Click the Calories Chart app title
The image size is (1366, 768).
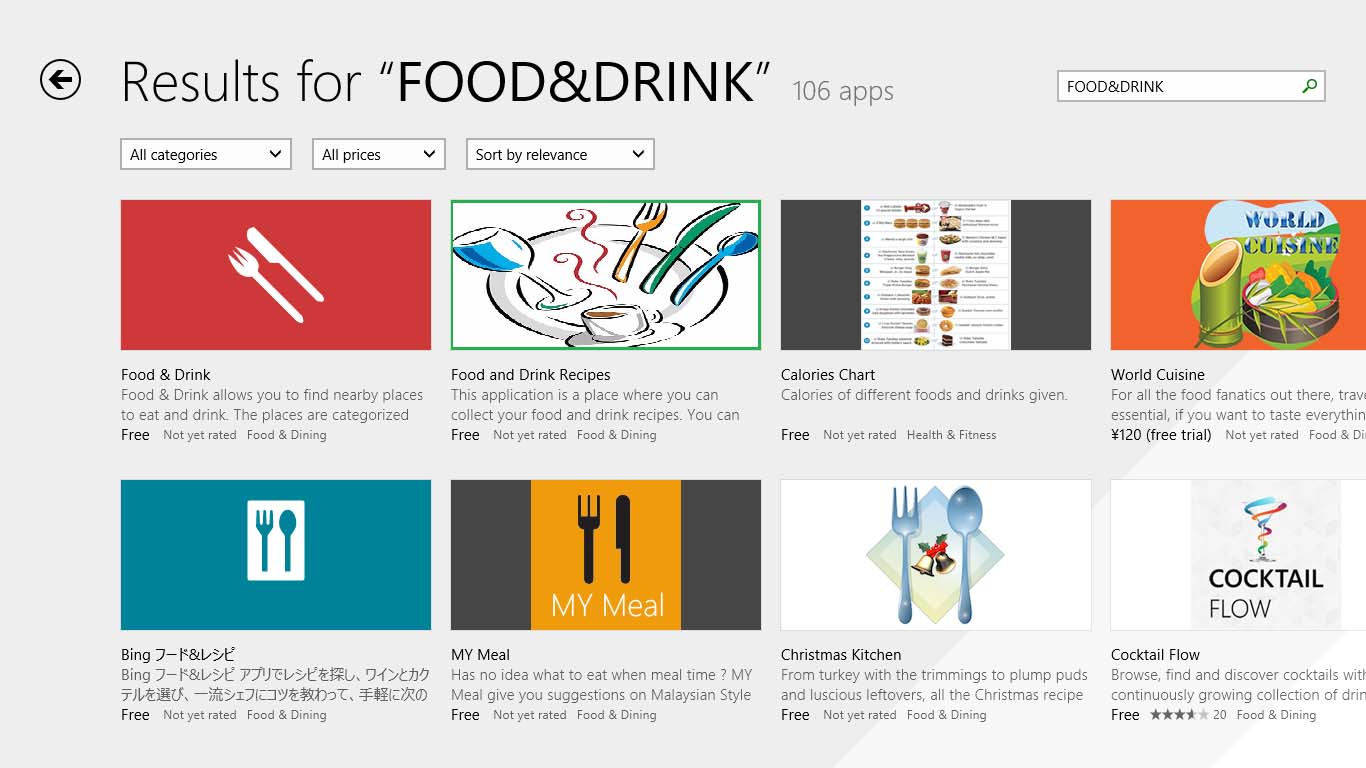tap(828, 375)
